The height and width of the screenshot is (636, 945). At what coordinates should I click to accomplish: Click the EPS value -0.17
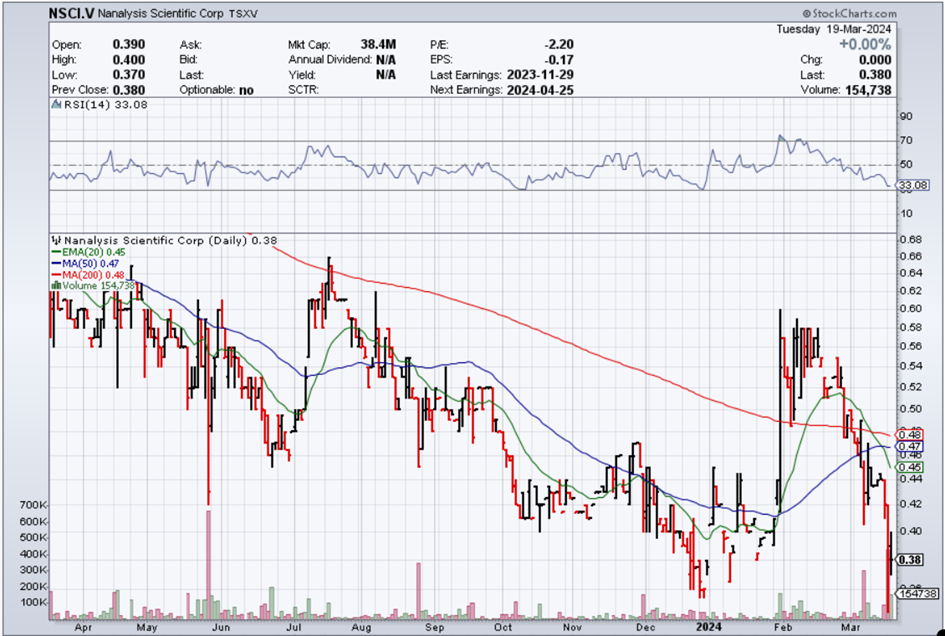(x=558, y=60)
